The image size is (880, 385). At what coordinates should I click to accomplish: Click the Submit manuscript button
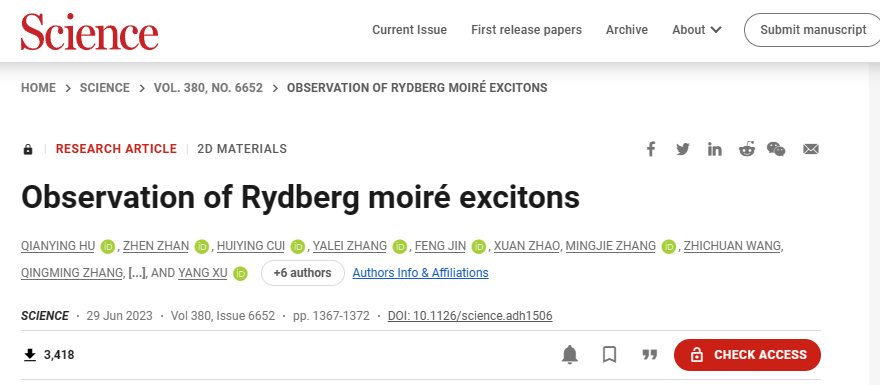[813, 30]
